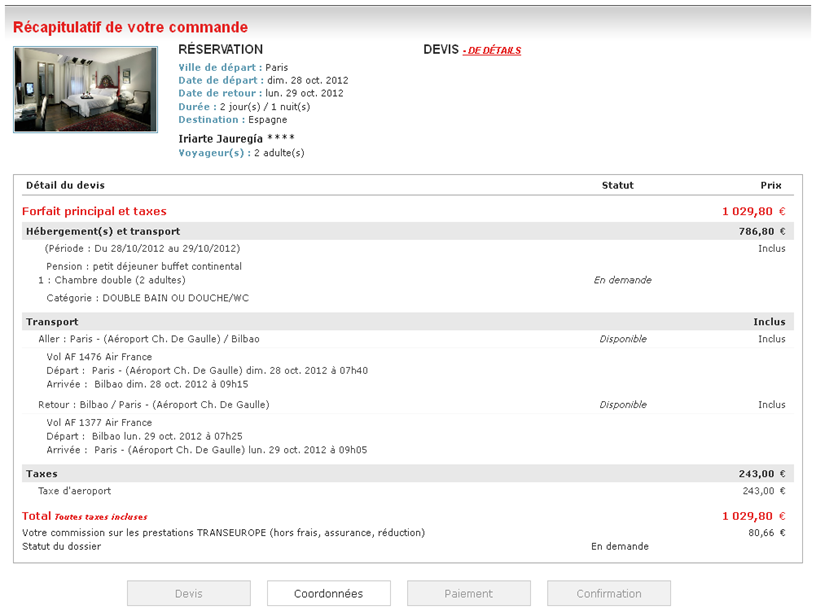Screen dimensions: 816x612
Task: Click the 'Total Toutes taxes incluses' label
Action: coord(85,516)
